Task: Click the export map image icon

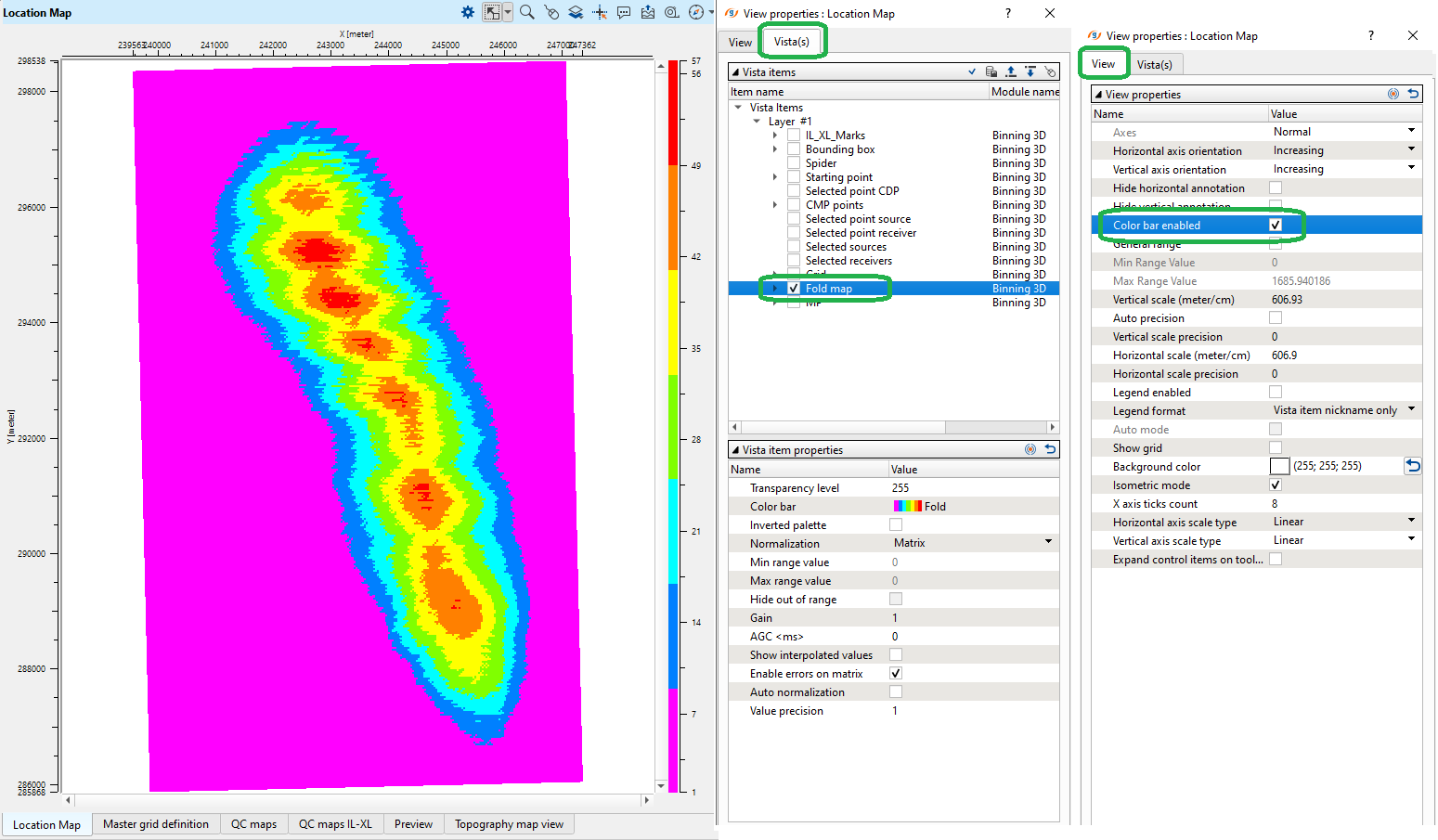Action: point(648,12)
